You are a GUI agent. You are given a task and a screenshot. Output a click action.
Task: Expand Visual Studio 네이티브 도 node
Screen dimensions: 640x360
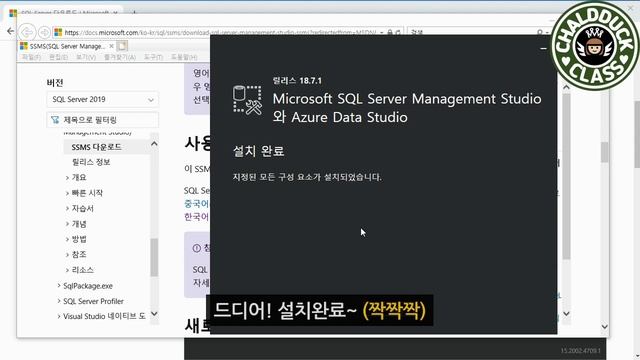59,316
